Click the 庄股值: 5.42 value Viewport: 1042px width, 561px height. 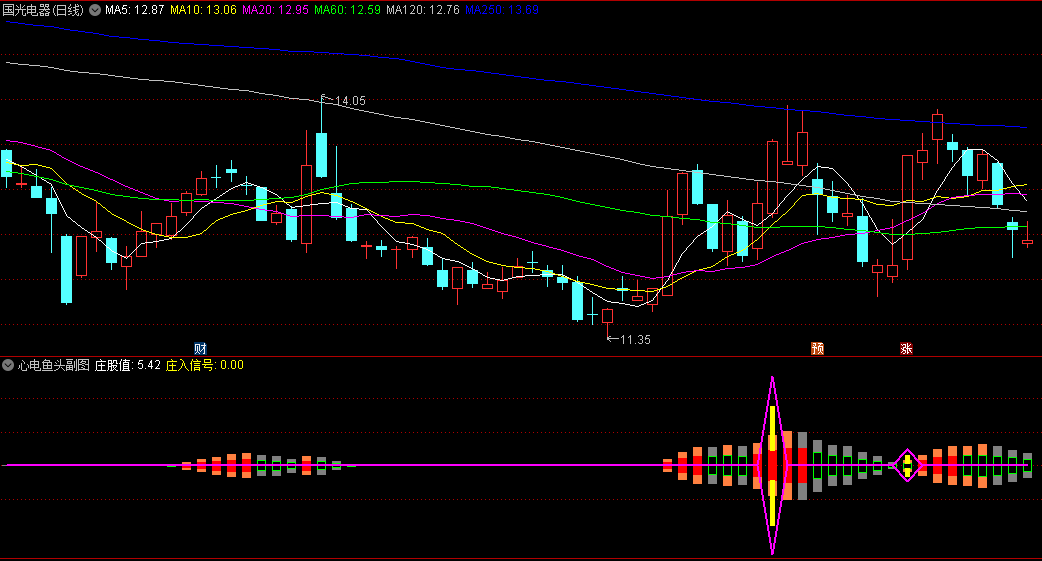[x=128, y=365]
